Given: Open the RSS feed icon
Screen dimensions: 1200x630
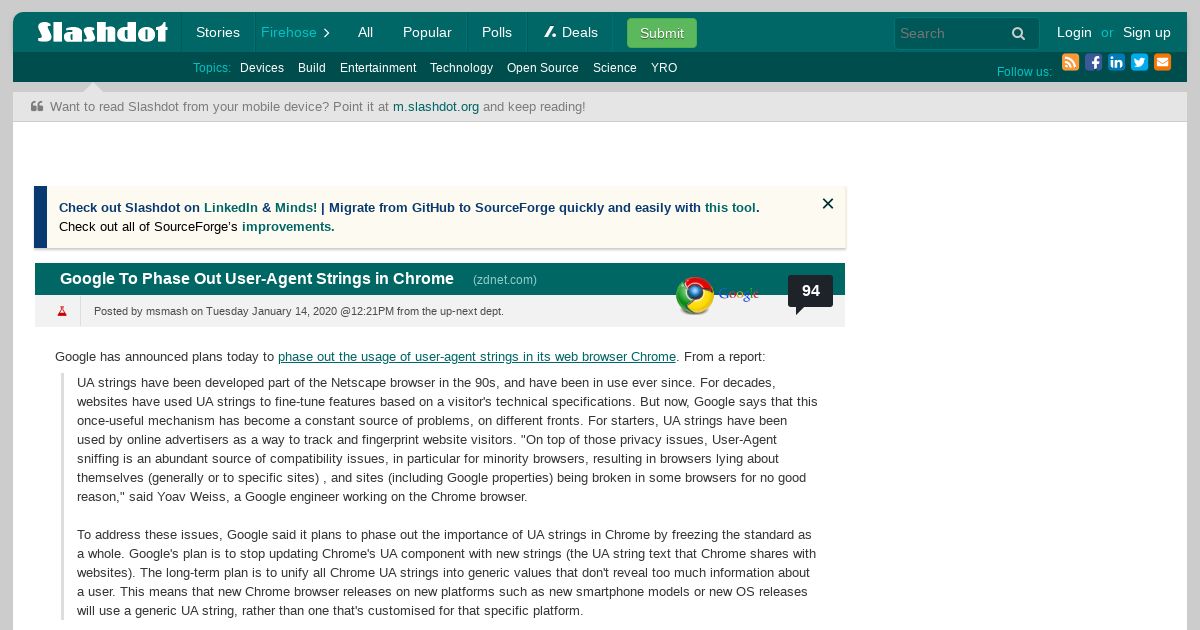Looking at the screenshot, I should (1070, 62).
